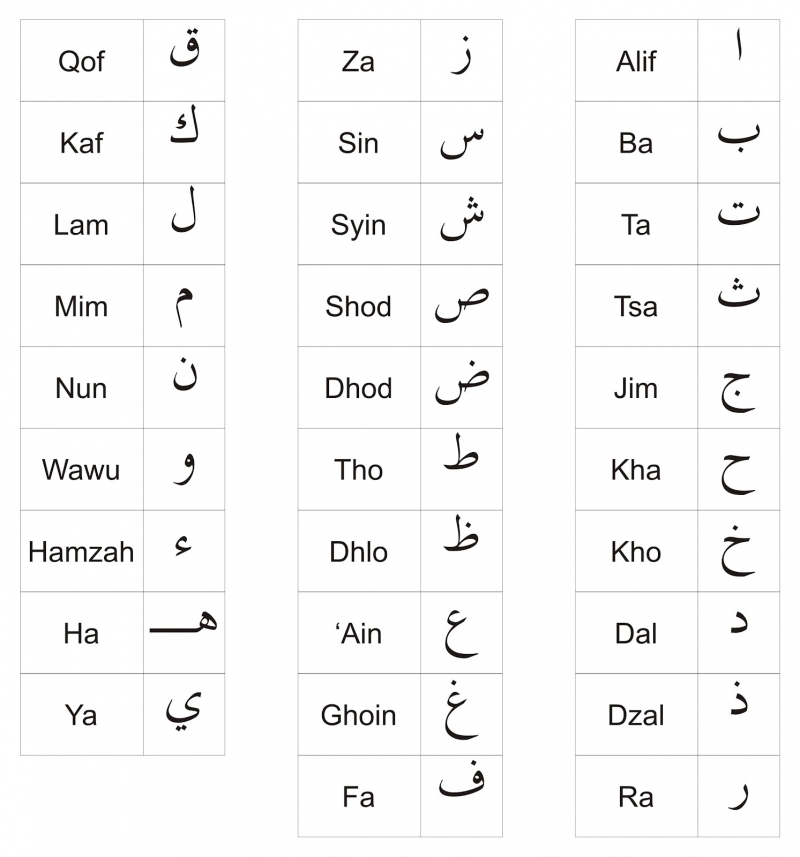Click the Arabic letter Jim glyph

coord(738,392)
